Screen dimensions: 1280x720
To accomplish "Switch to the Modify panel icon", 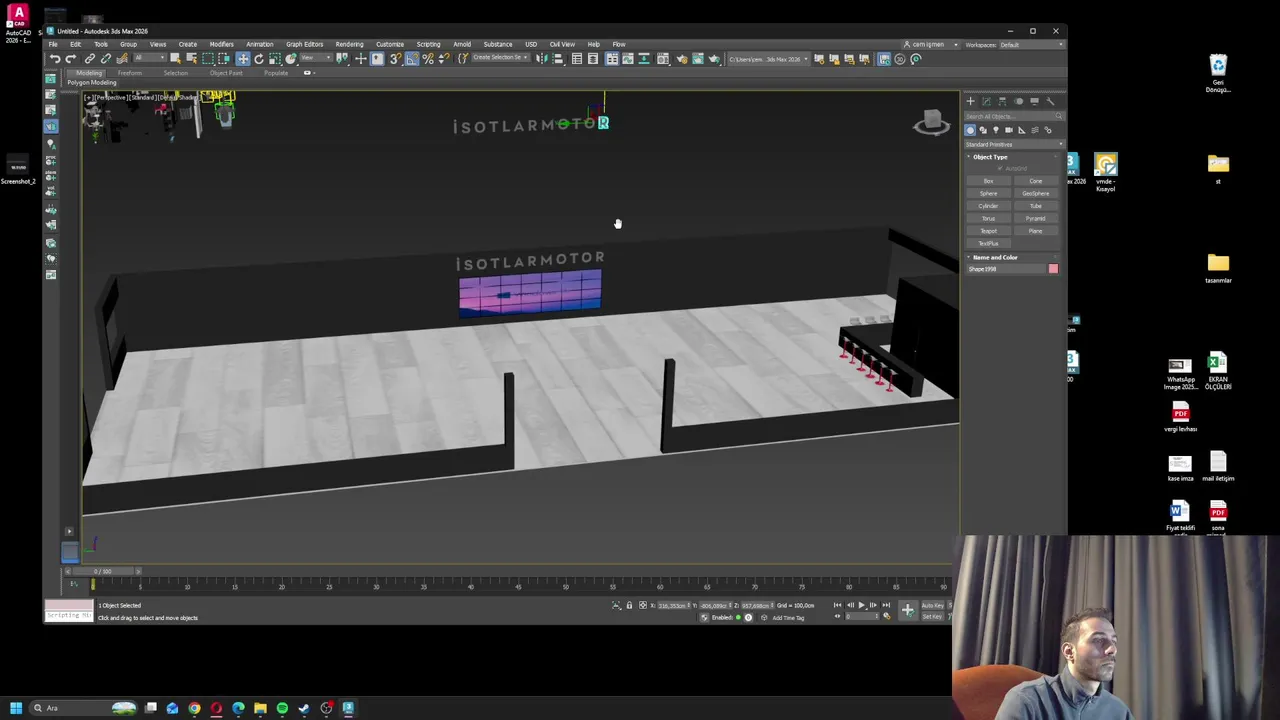I will click(986, 101).
